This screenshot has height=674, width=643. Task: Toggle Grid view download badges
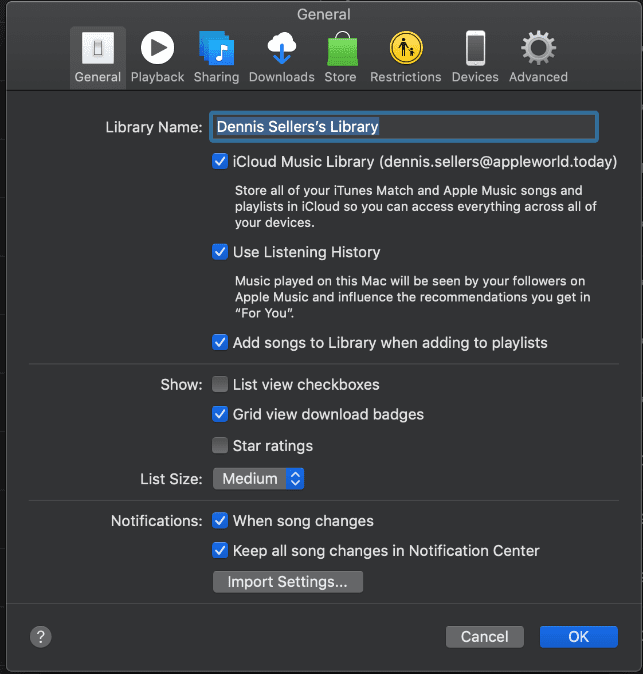(220, 414)
